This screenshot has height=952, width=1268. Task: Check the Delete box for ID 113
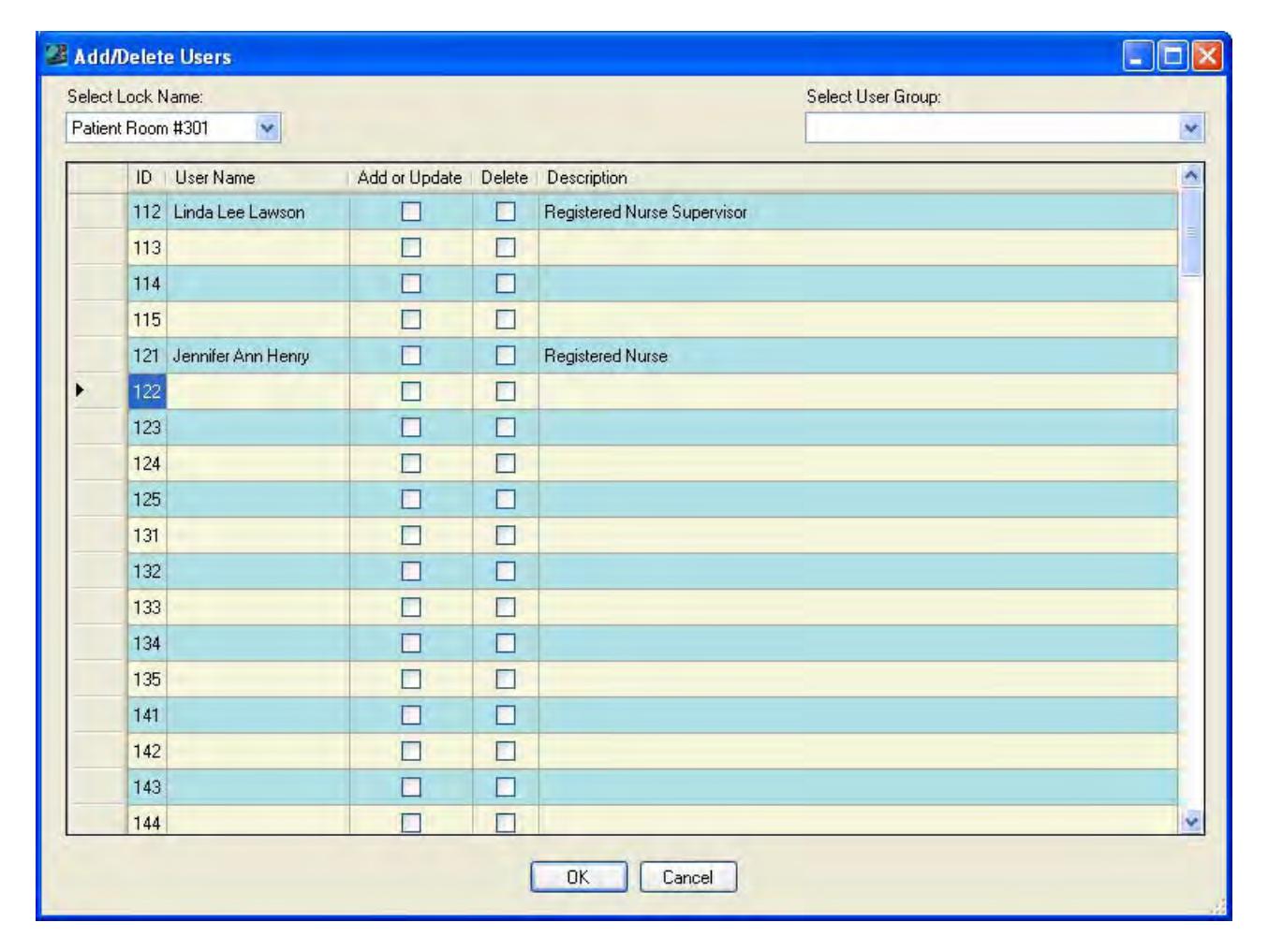[x=506, y=248]
